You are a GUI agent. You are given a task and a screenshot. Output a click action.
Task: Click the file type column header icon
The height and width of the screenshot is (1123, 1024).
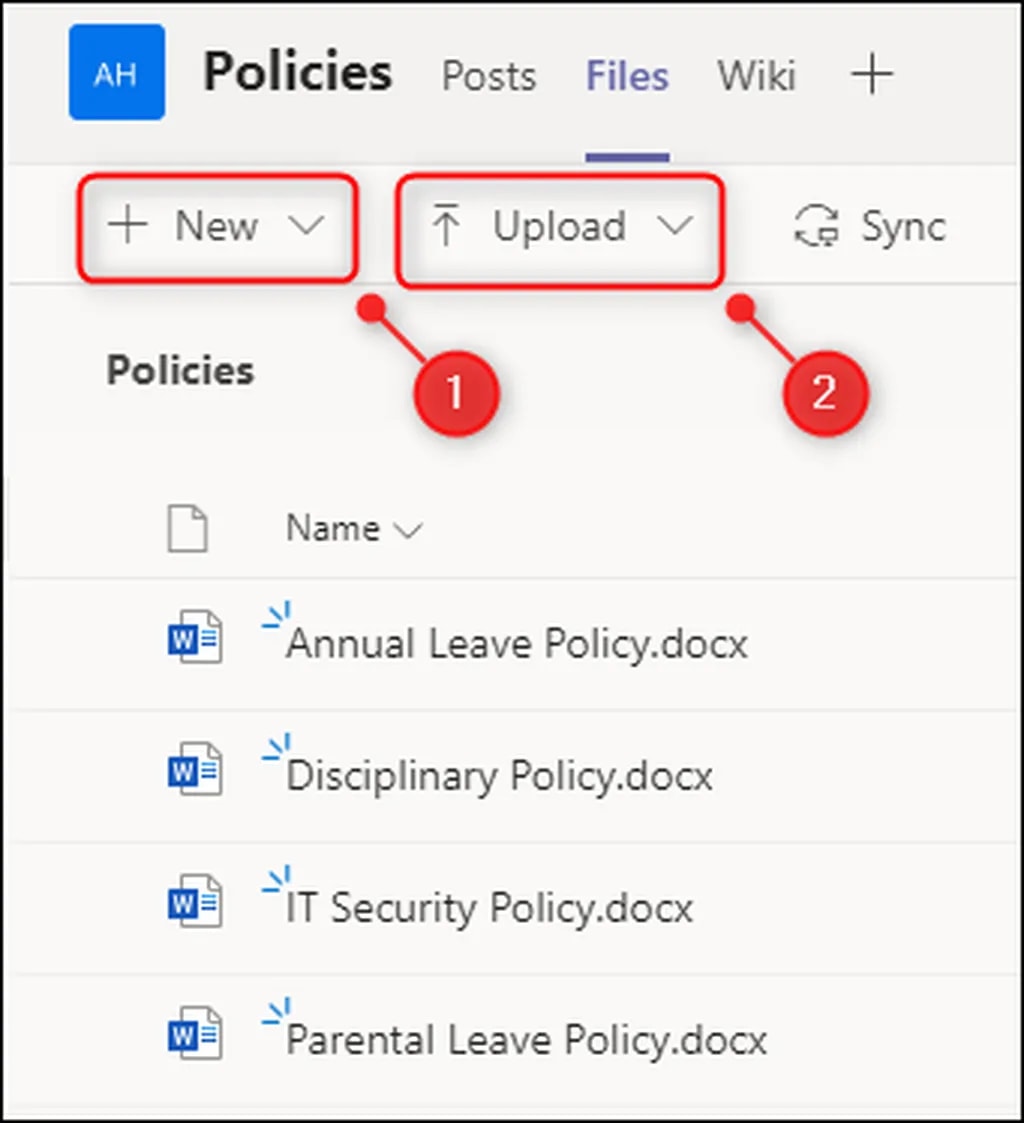[x=187, y=528]
